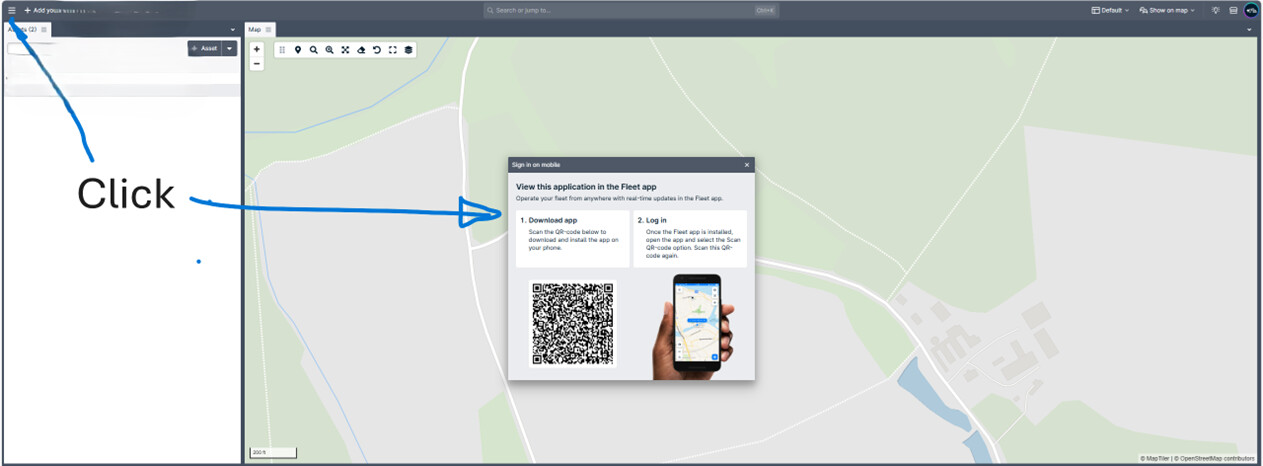The height and width of the screenshot is (466, 1263).
Task: Open the Default layout dropdown
Action: [x=1110, y=10]
